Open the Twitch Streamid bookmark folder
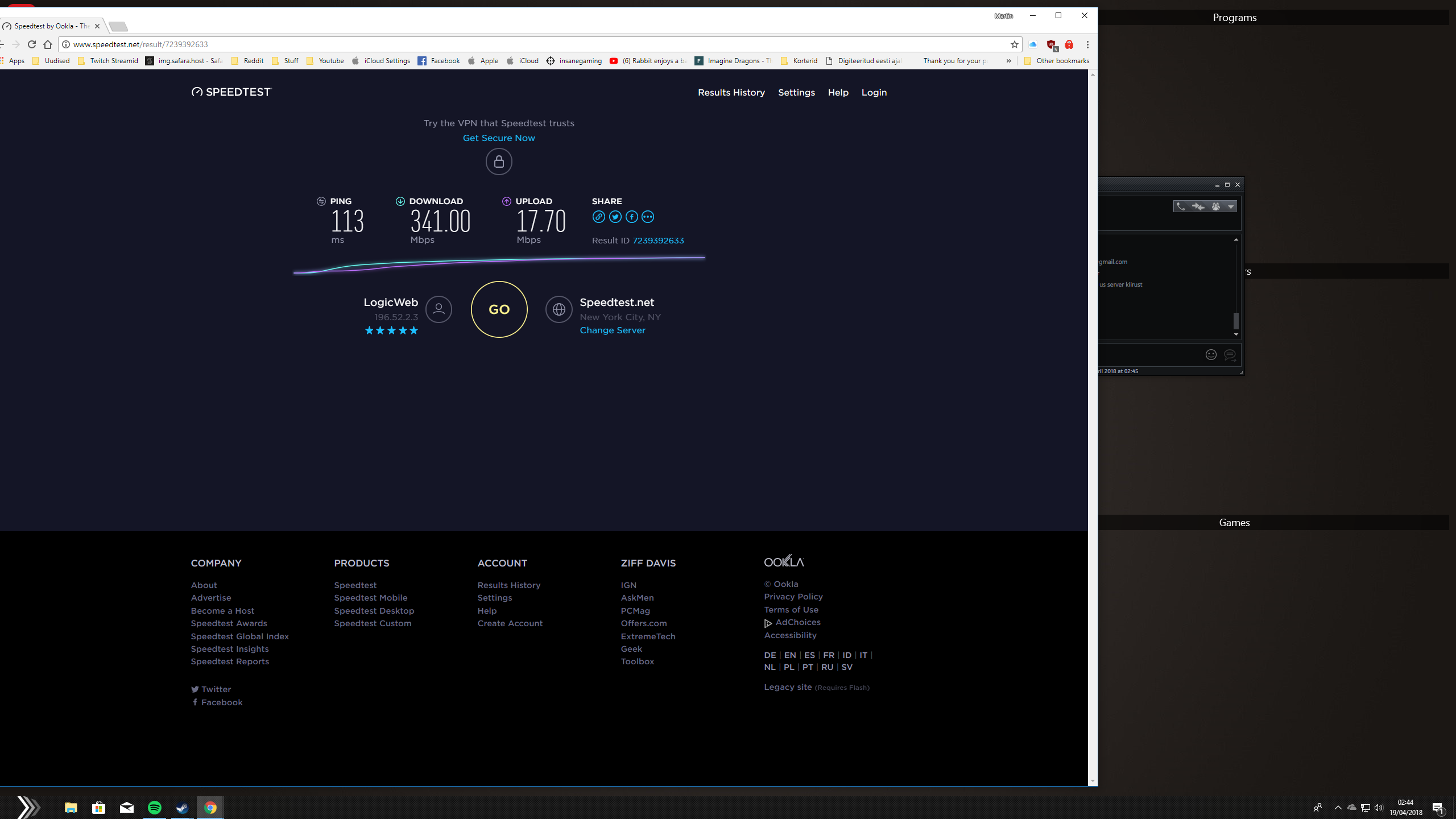Image resolution: width=1456 pixels, height=819 pixels. click(108, 61)
